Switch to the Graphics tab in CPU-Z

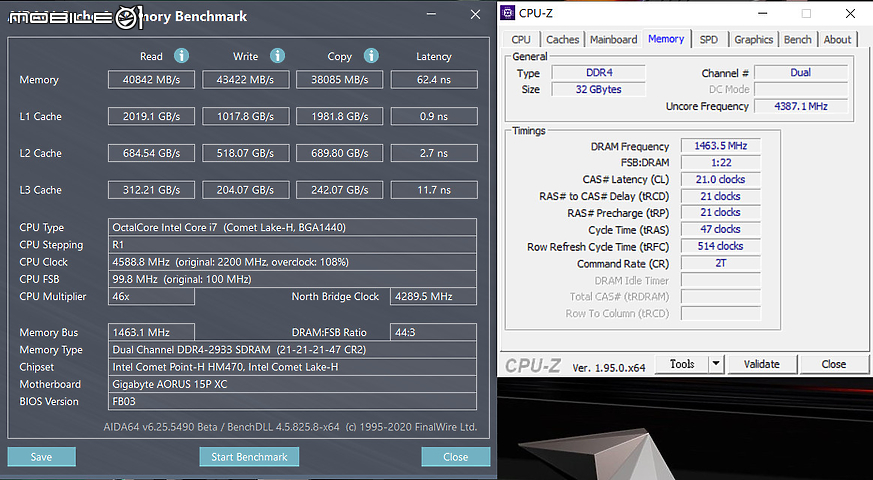tap(753, 40)
